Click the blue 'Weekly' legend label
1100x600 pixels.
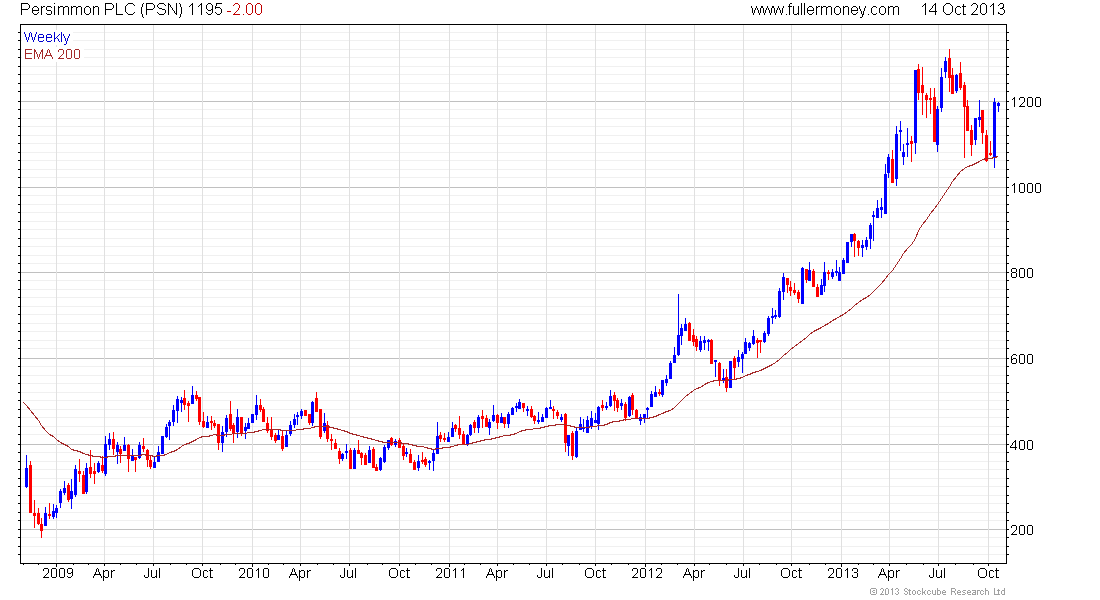tap(47, 37)
